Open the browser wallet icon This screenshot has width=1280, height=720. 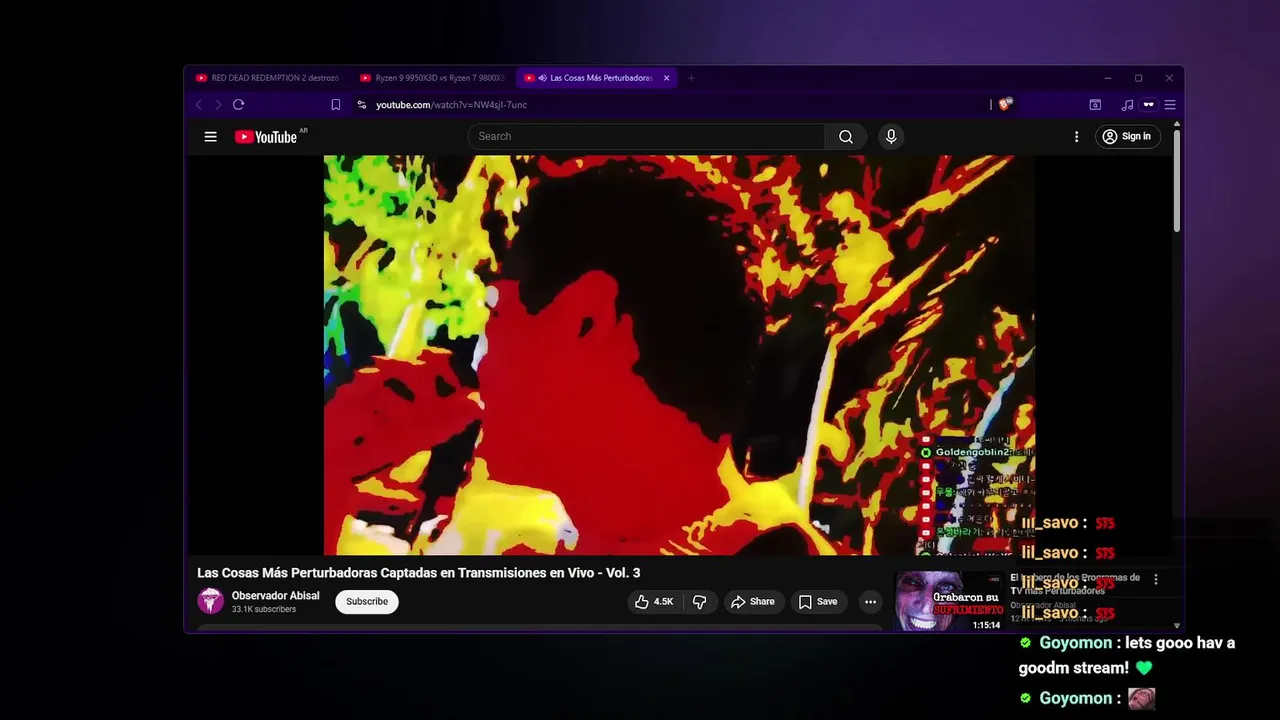pos(1095,105)
